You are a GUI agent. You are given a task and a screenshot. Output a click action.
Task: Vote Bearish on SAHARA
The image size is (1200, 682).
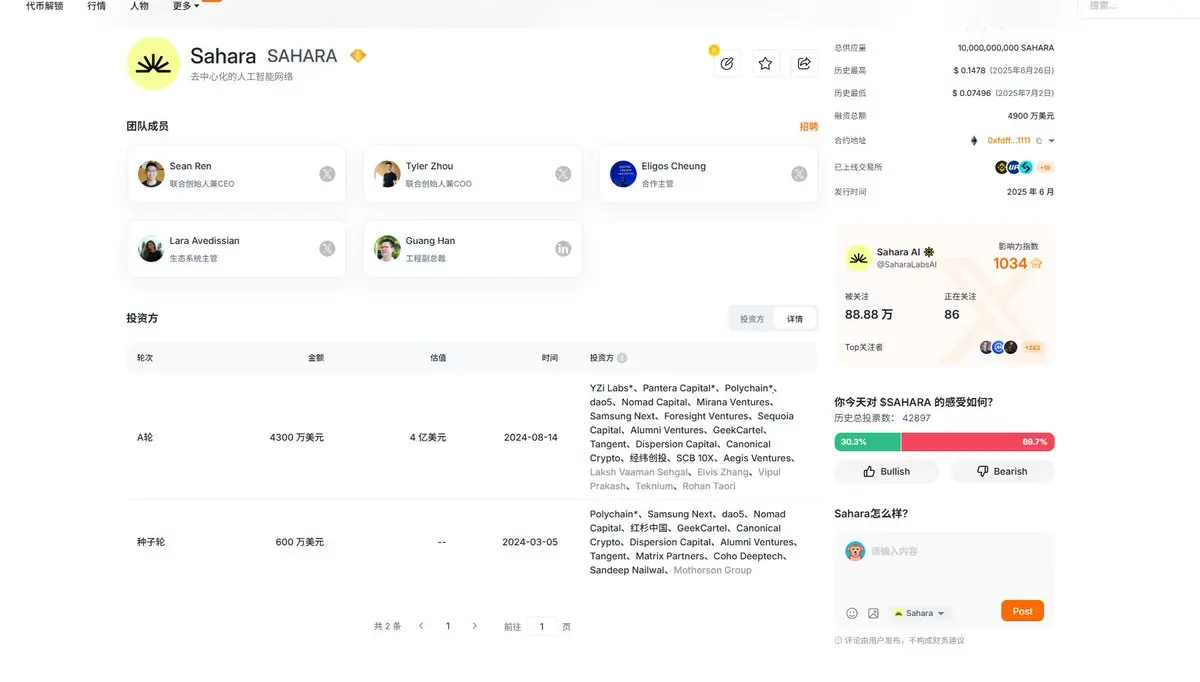(x=1002, y=471)
